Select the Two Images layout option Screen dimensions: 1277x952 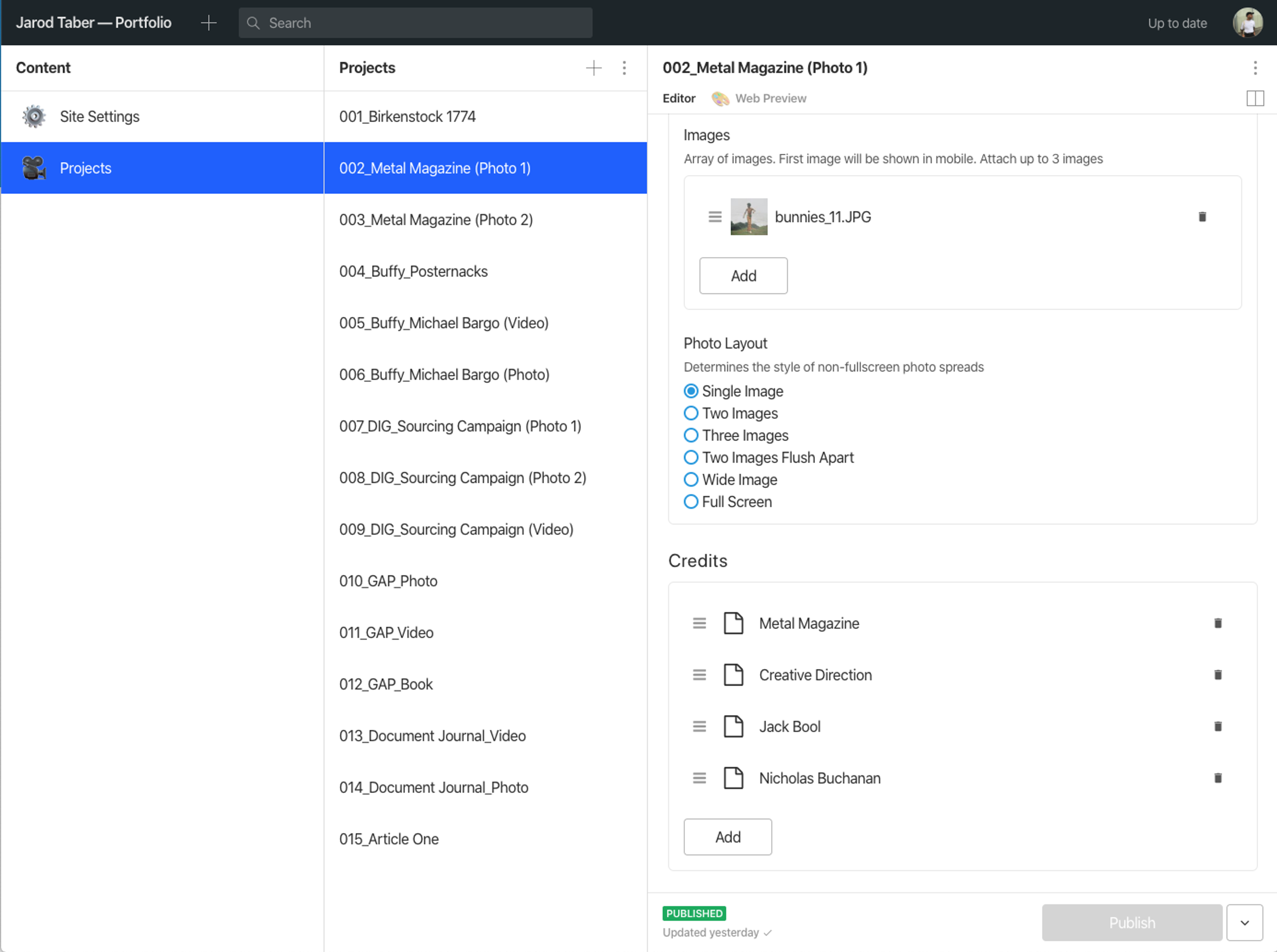(691, 413)
